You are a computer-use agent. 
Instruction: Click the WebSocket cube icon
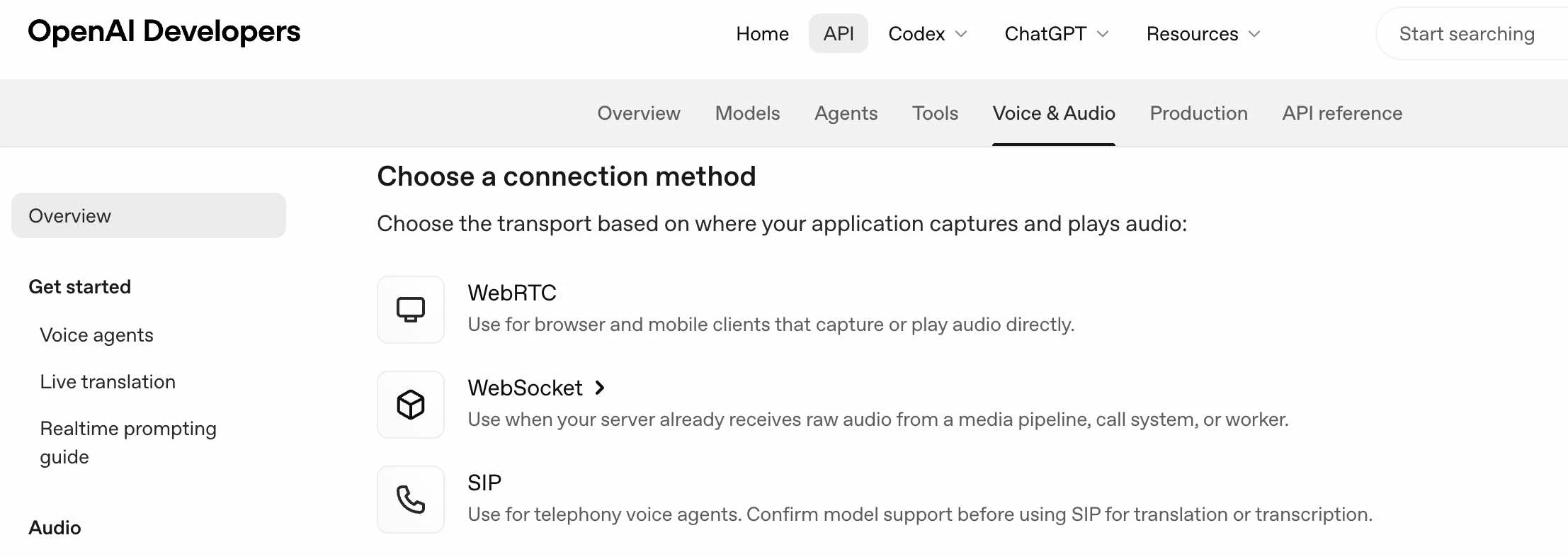[x=411, y=405]
